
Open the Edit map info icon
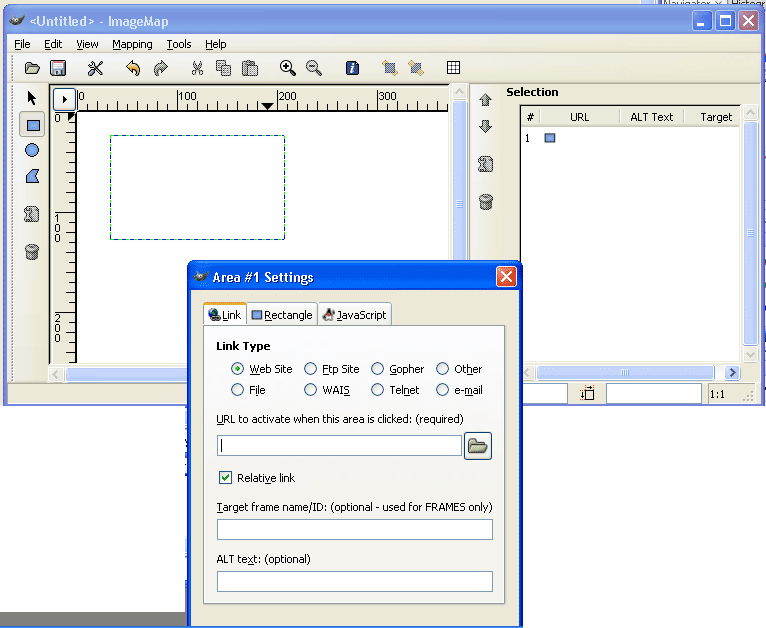[352, 68]
